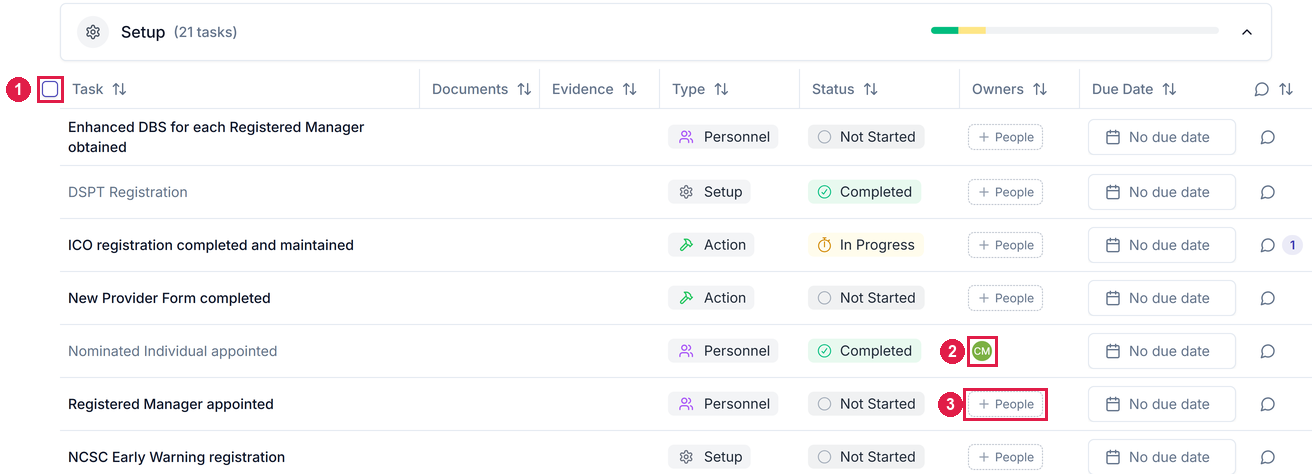Change Not Started status of Enhanced DBS task

(x=866, y=137)
